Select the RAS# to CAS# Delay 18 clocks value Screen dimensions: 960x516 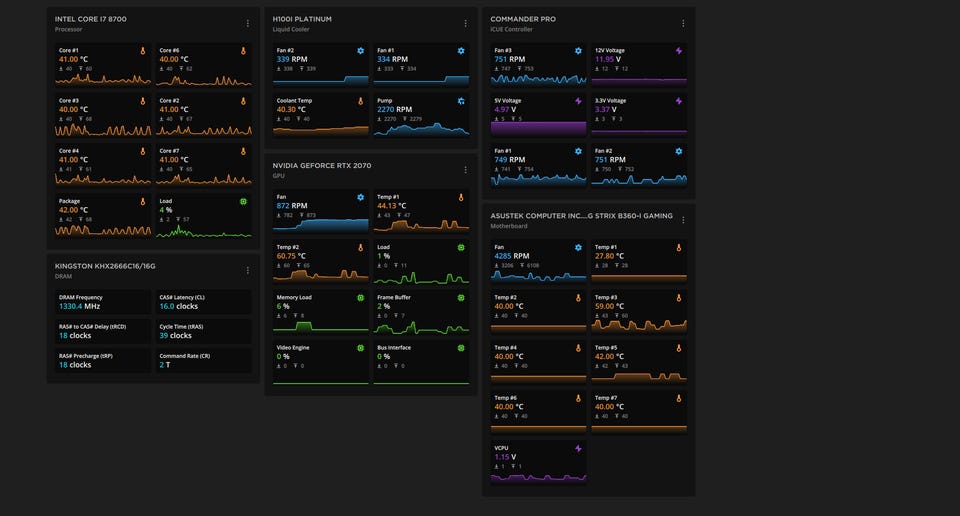pyautogui.click(x=75, y=335)
